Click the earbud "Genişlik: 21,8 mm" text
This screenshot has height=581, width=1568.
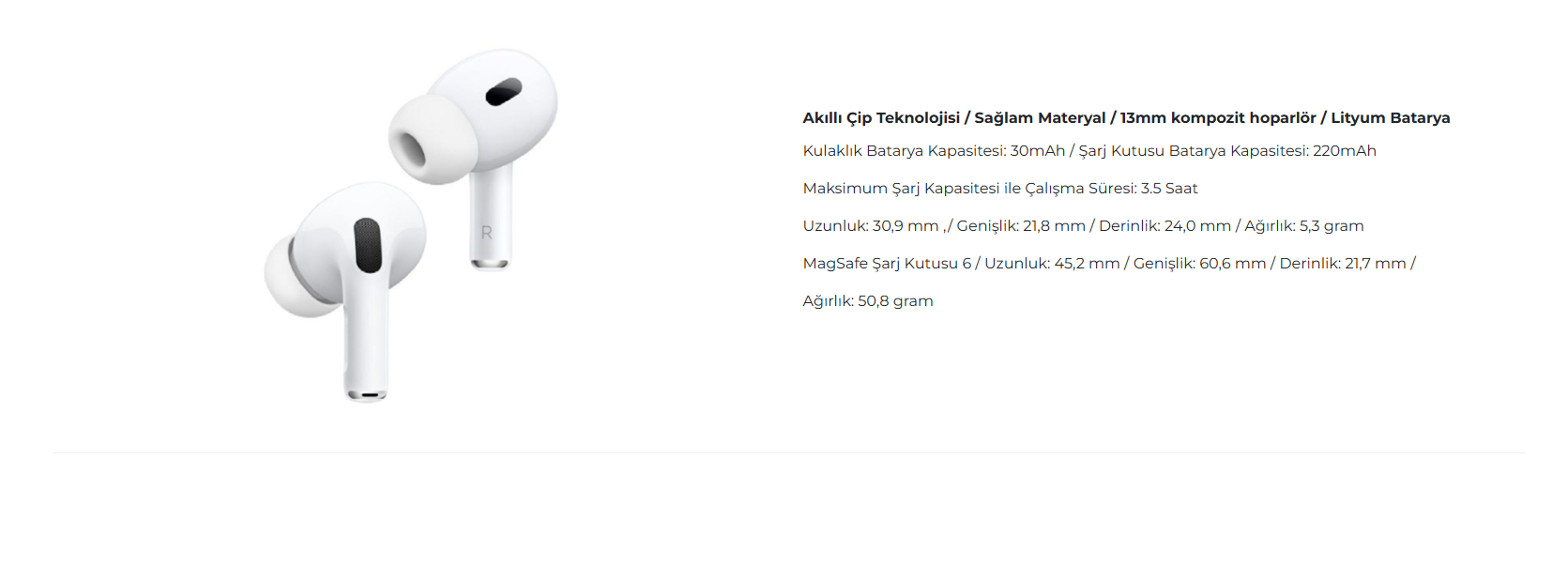click(1021, 226)
